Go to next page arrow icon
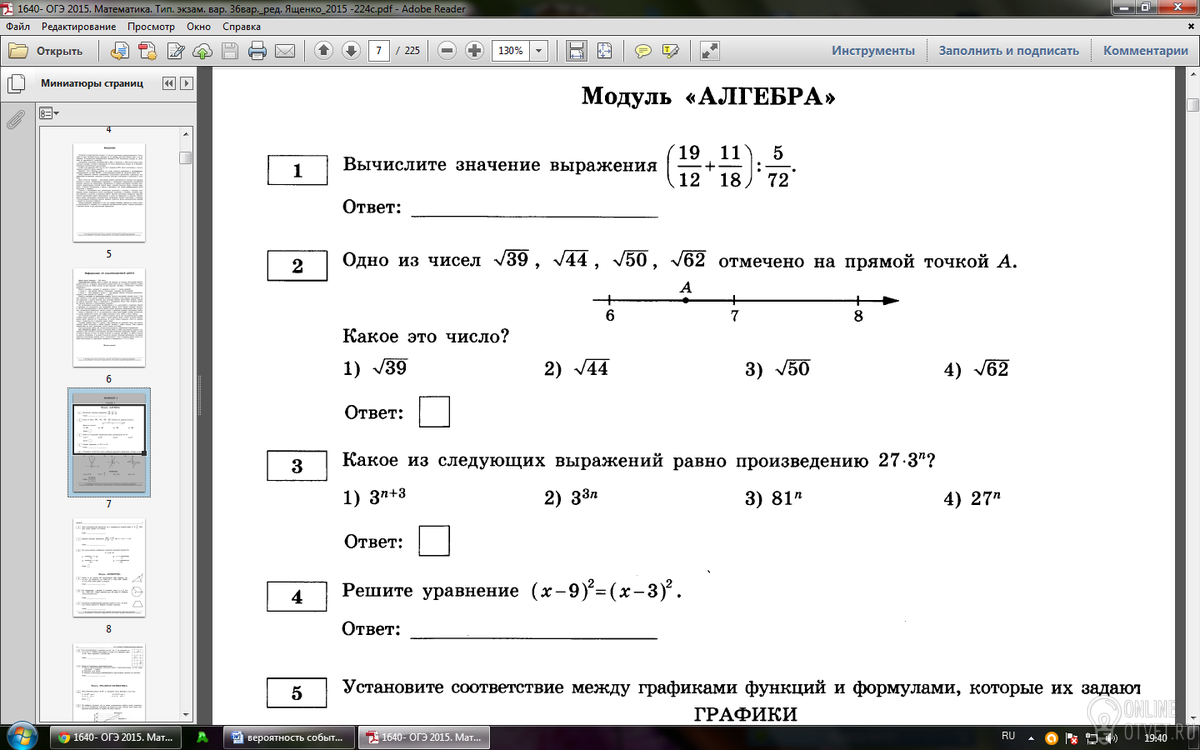Viewport: 1200px width, 750px height. coord(350,51)
